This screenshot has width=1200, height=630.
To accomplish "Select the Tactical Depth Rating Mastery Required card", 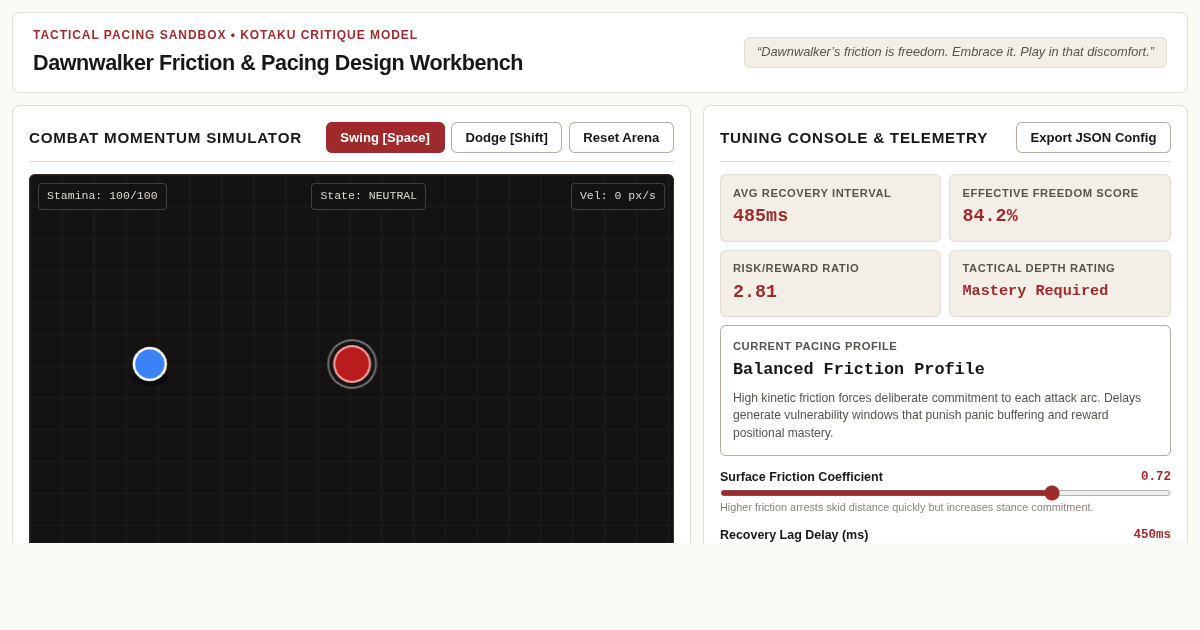I will pyautogui.click(x=1060, y=283).
